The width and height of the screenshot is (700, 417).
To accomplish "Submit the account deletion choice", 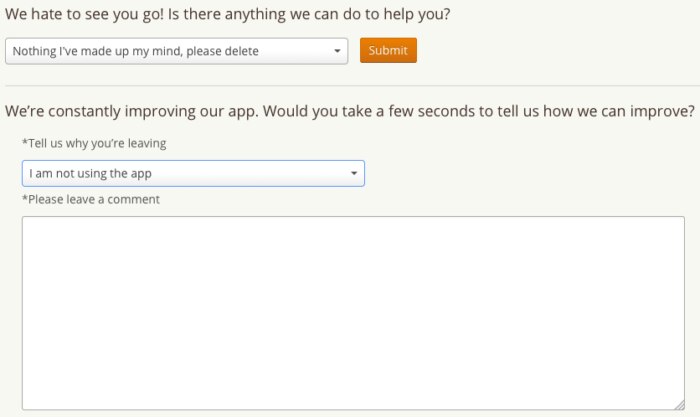I will pos(388,50).
